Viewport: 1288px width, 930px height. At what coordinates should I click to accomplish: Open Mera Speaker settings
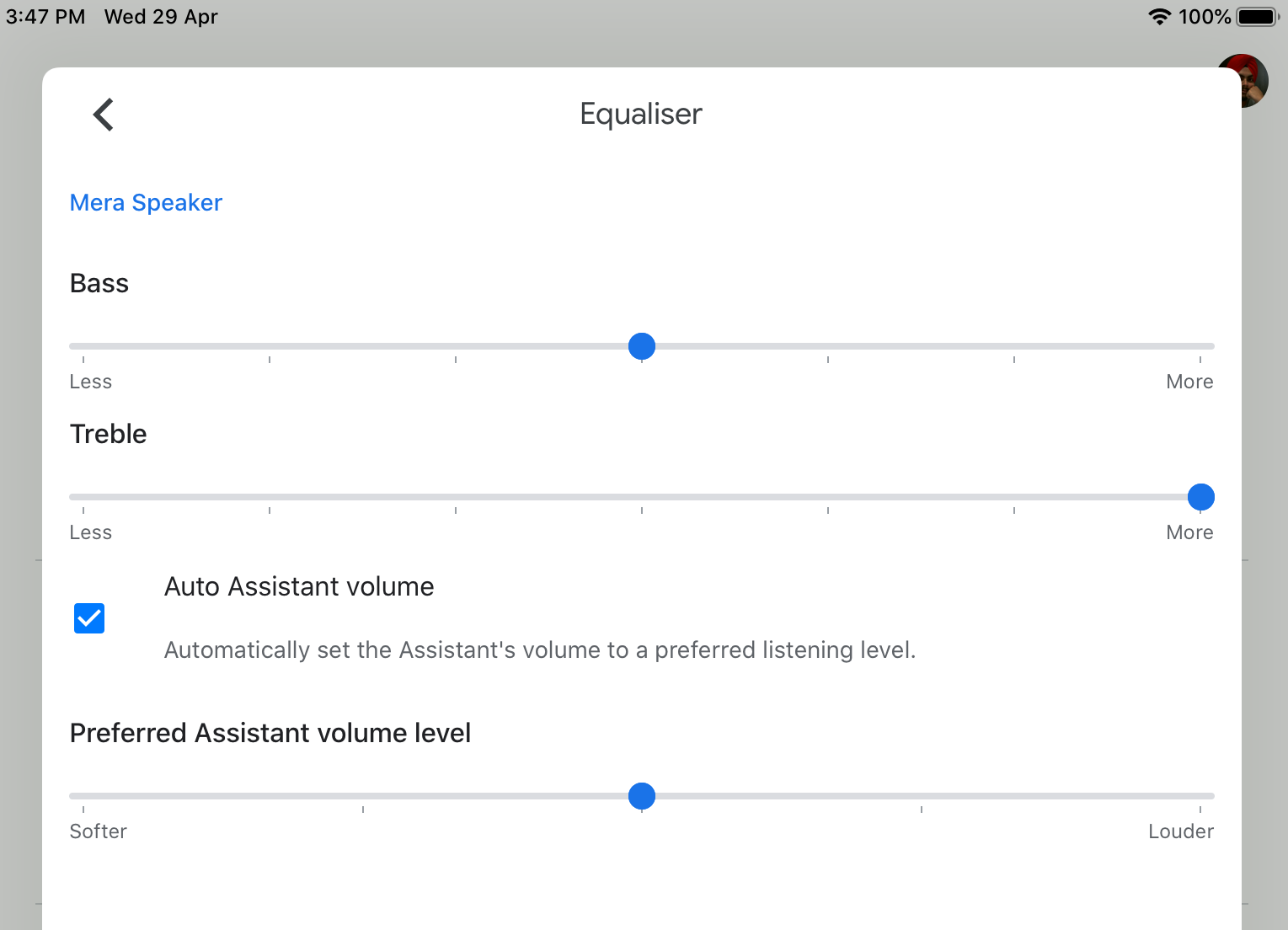(x=146, y=202)
